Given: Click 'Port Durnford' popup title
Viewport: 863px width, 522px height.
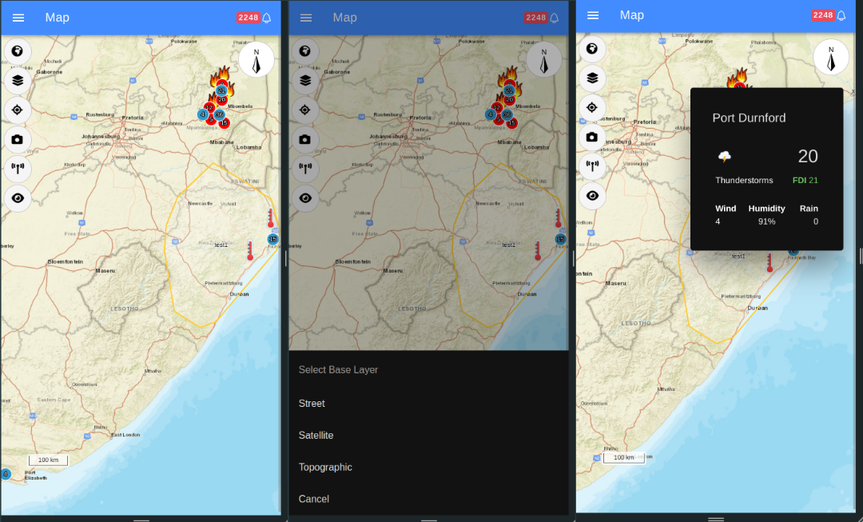Looking at the screenshot, I should (x=749, y=118).
